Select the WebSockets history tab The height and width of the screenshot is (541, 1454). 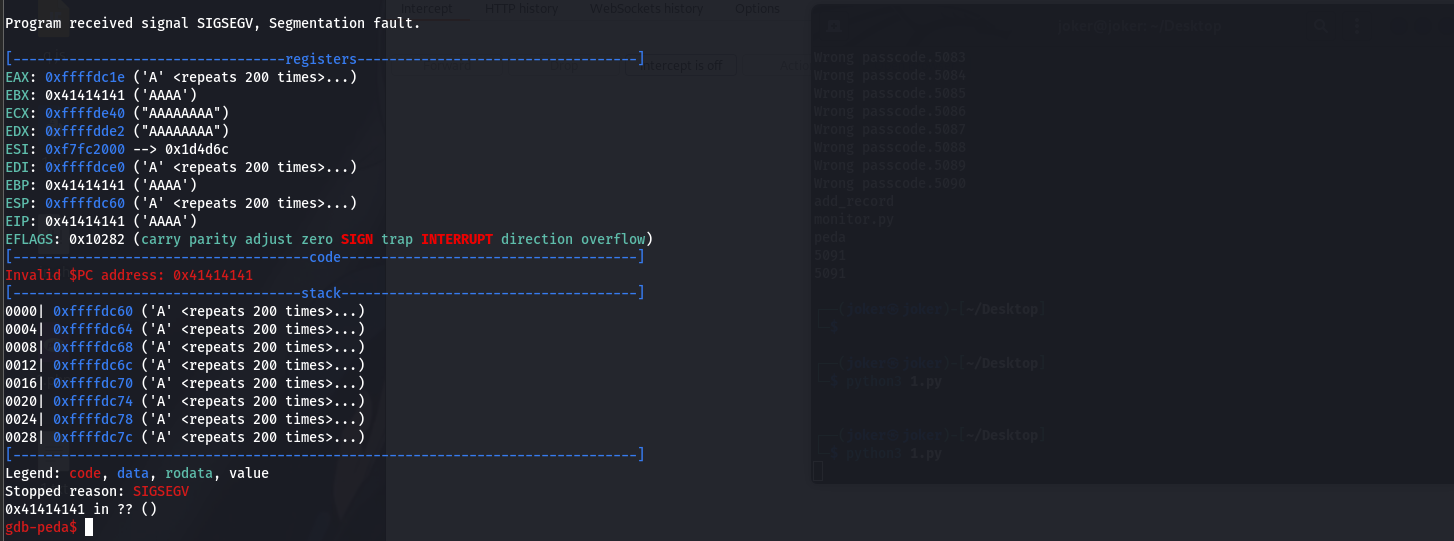coord(646,9)
